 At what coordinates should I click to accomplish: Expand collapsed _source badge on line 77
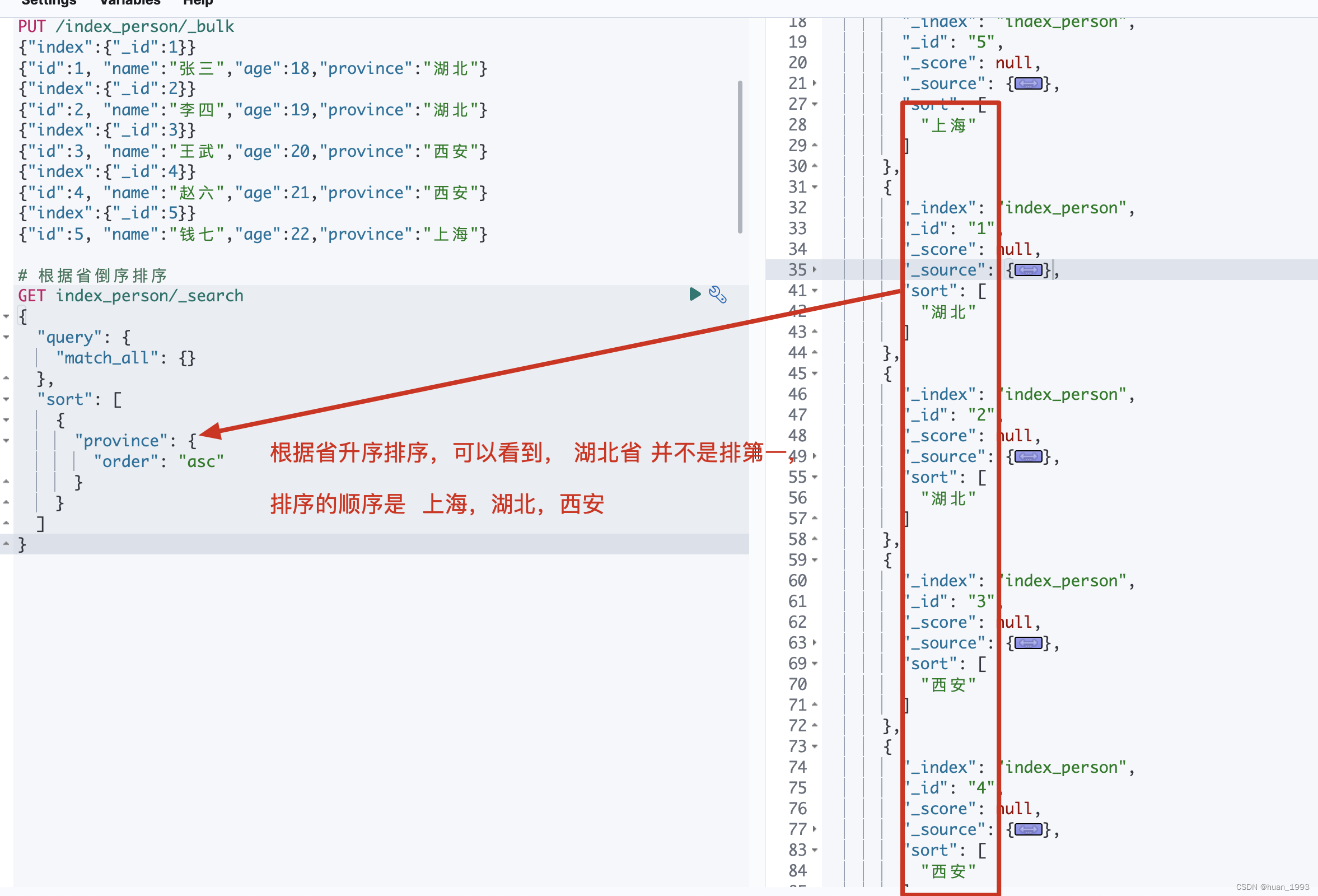point(1027,830)
